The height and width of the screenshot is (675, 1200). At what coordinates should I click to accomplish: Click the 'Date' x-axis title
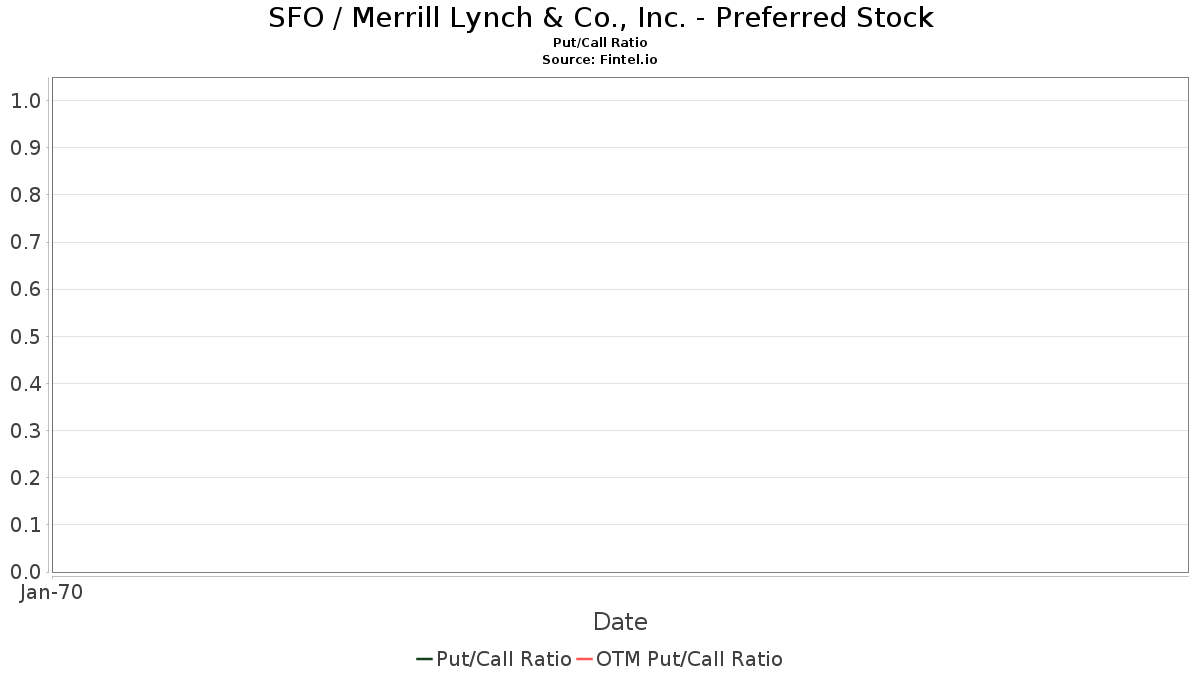click(x=620, y=622)
